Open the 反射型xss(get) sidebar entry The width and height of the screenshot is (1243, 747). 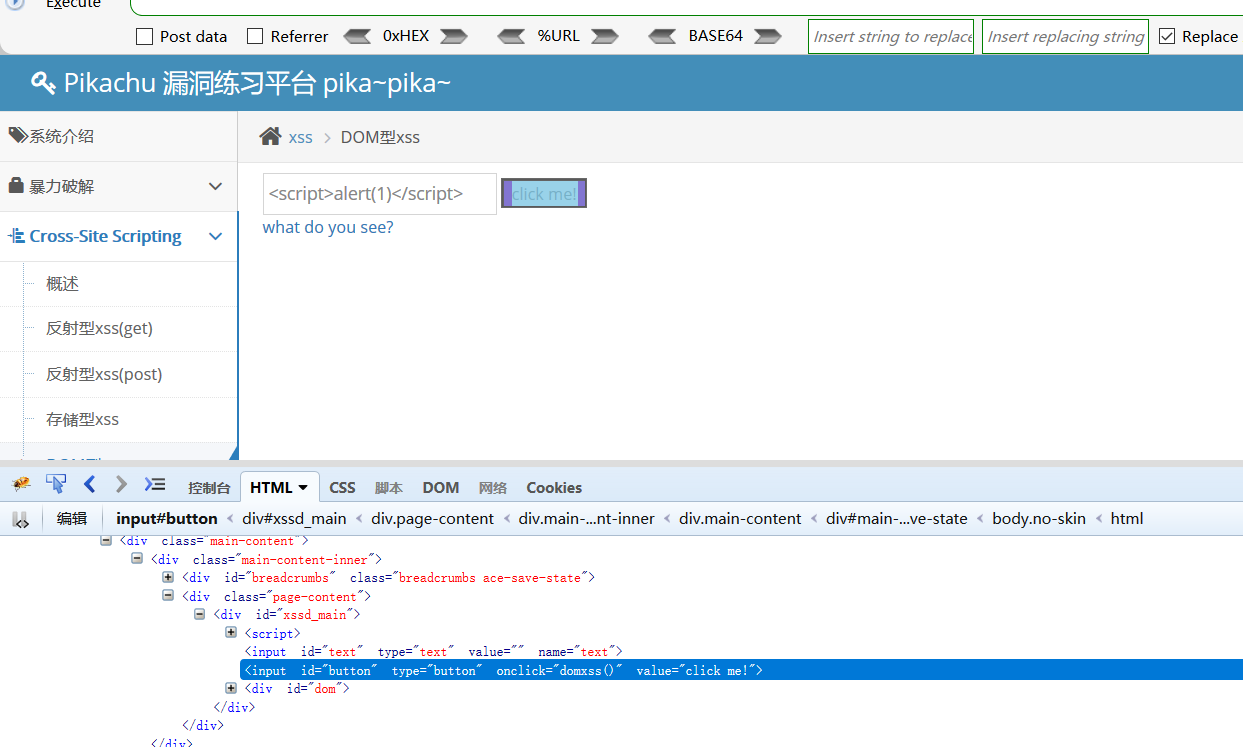119,329
